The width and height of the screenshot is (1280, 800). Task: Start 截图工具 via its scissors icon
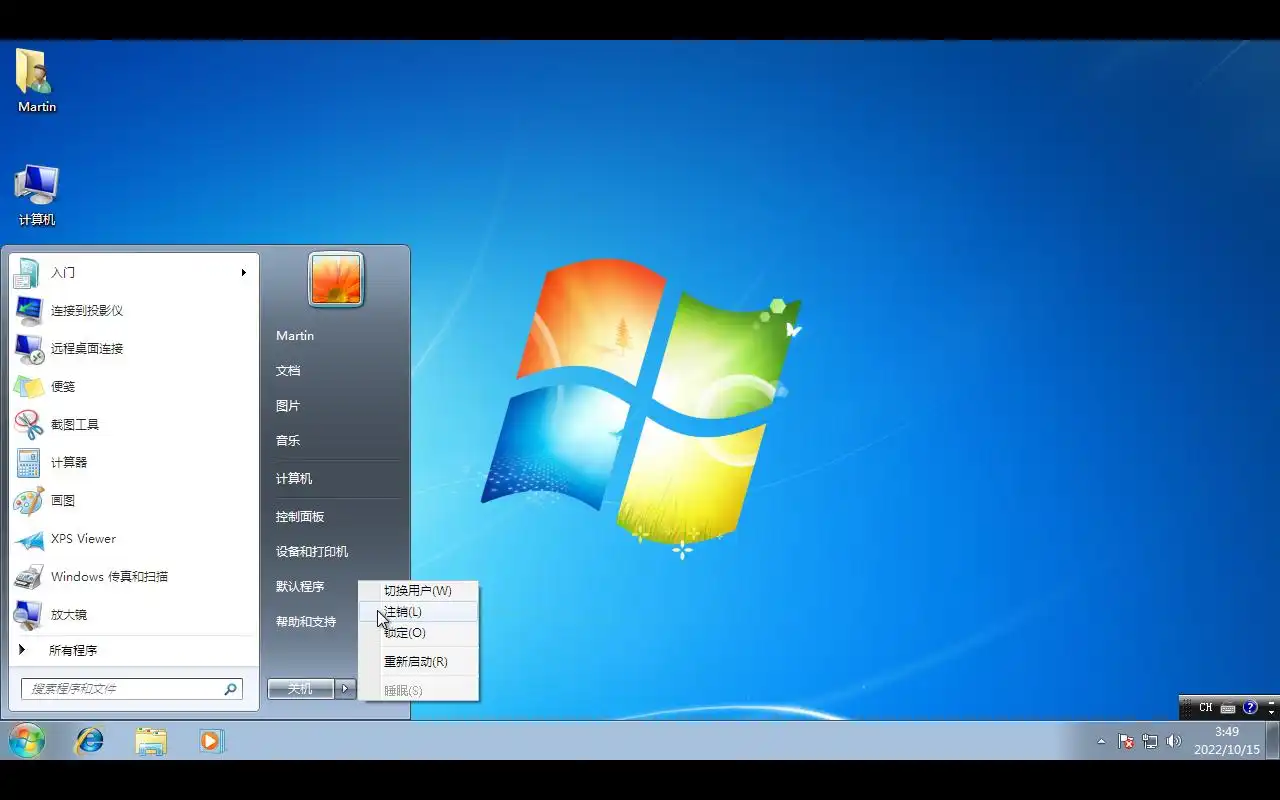[28, 424]
